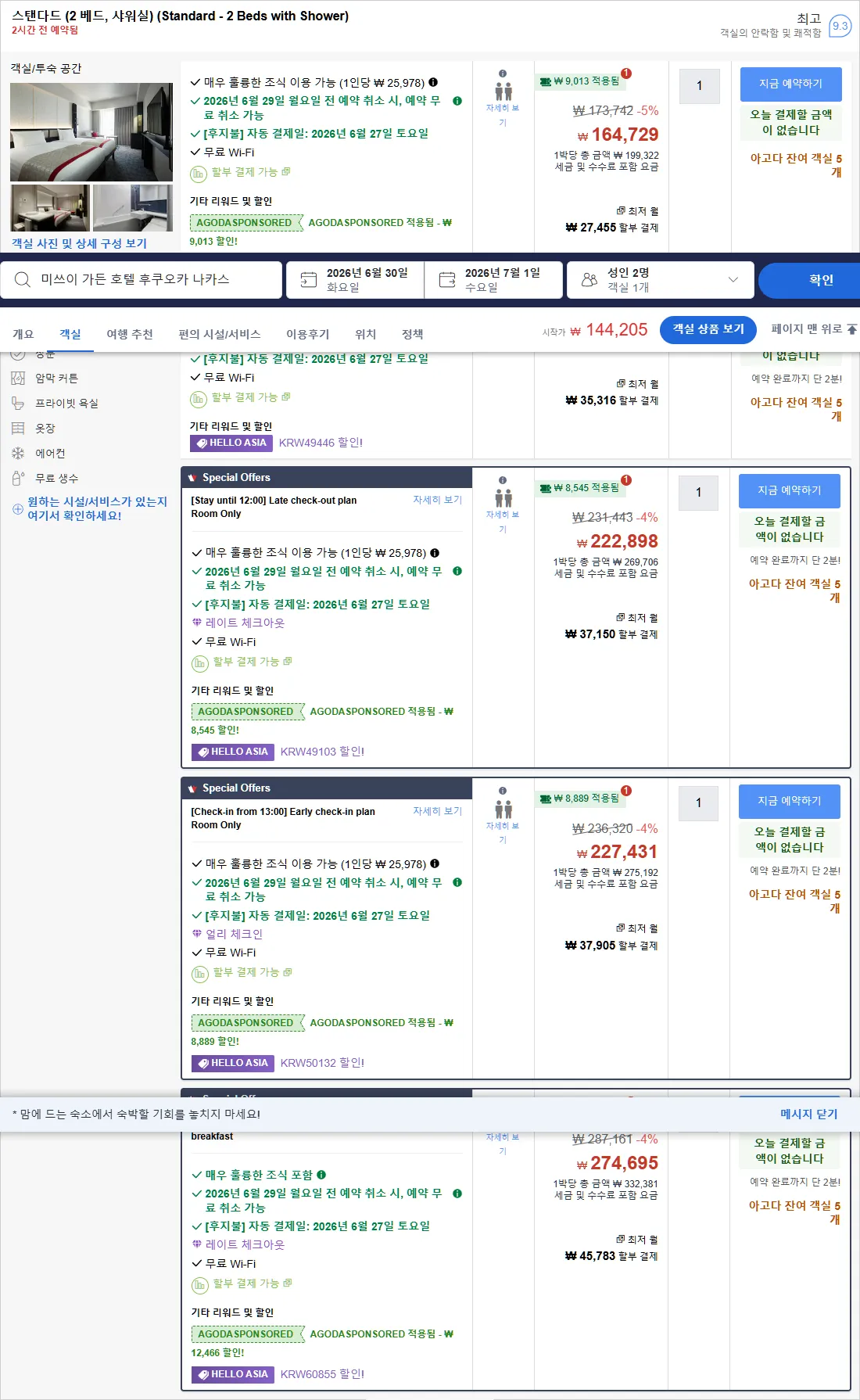Open room quantity selector in 227,431 row
This screenshot has height=1400, width=860.
coord(699,803)
